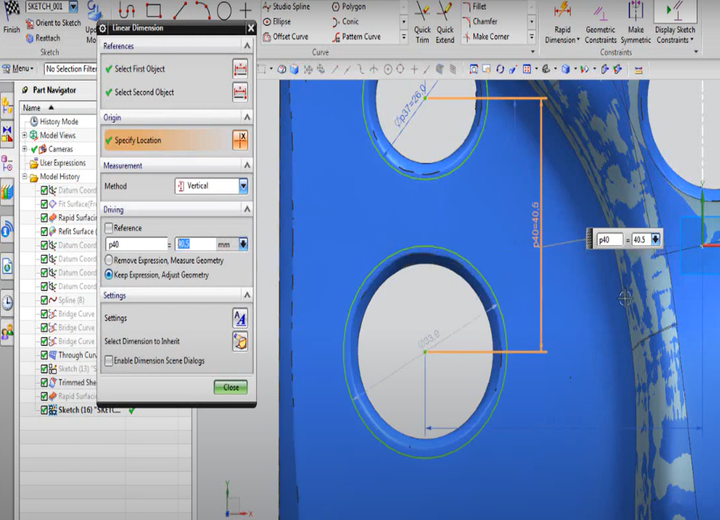Choose the Conic tool
The height and width of the screenshot is (520, 720).
[345, 22]
